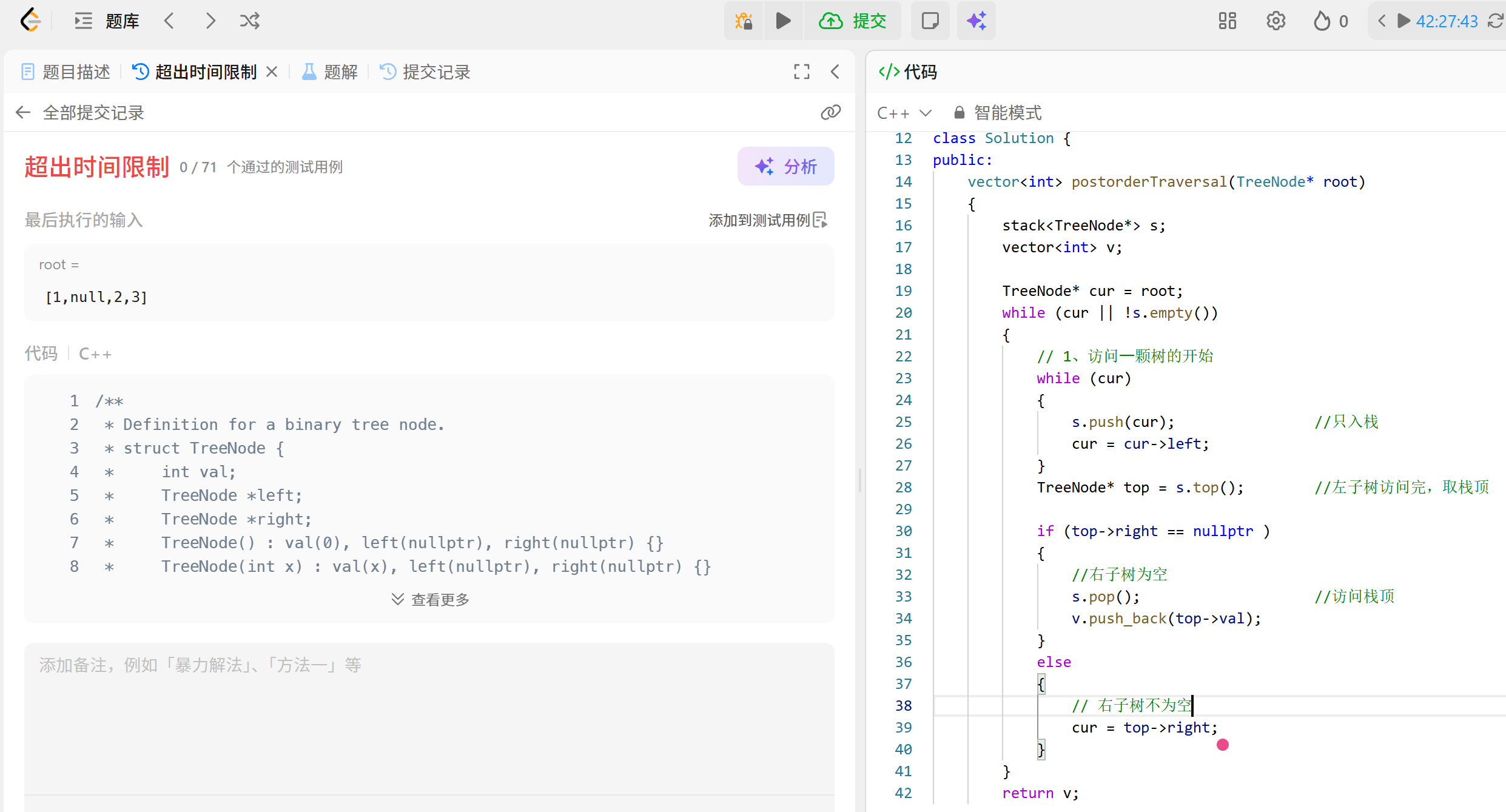Screen dimensions: 1506x812
Task: Open the notes sticky icon
Action: (x=930, y=21)
